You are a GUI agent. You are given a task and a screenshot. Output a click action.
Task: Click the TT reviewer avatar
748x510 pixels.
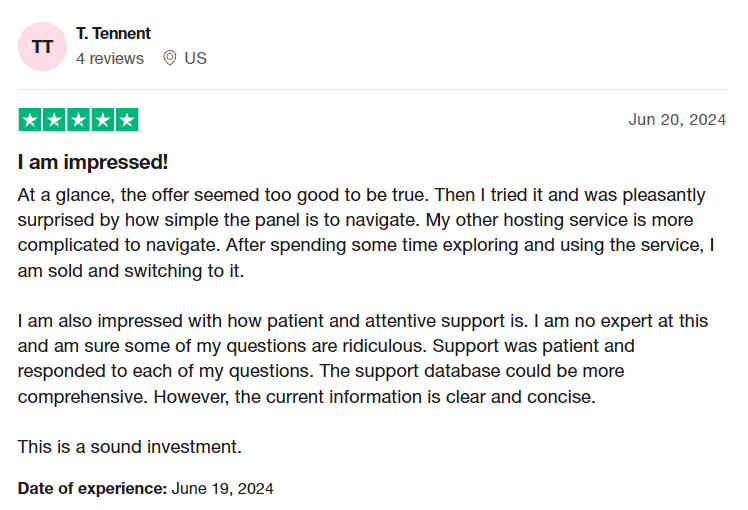pyautogui.click(x=43, y=46)
